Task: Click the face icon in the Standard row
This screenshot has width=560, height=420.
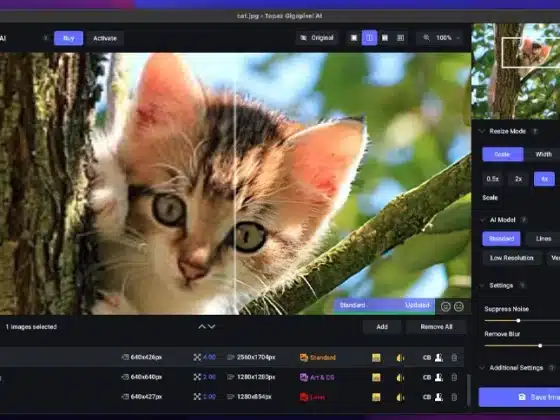Action: [439, 358]
